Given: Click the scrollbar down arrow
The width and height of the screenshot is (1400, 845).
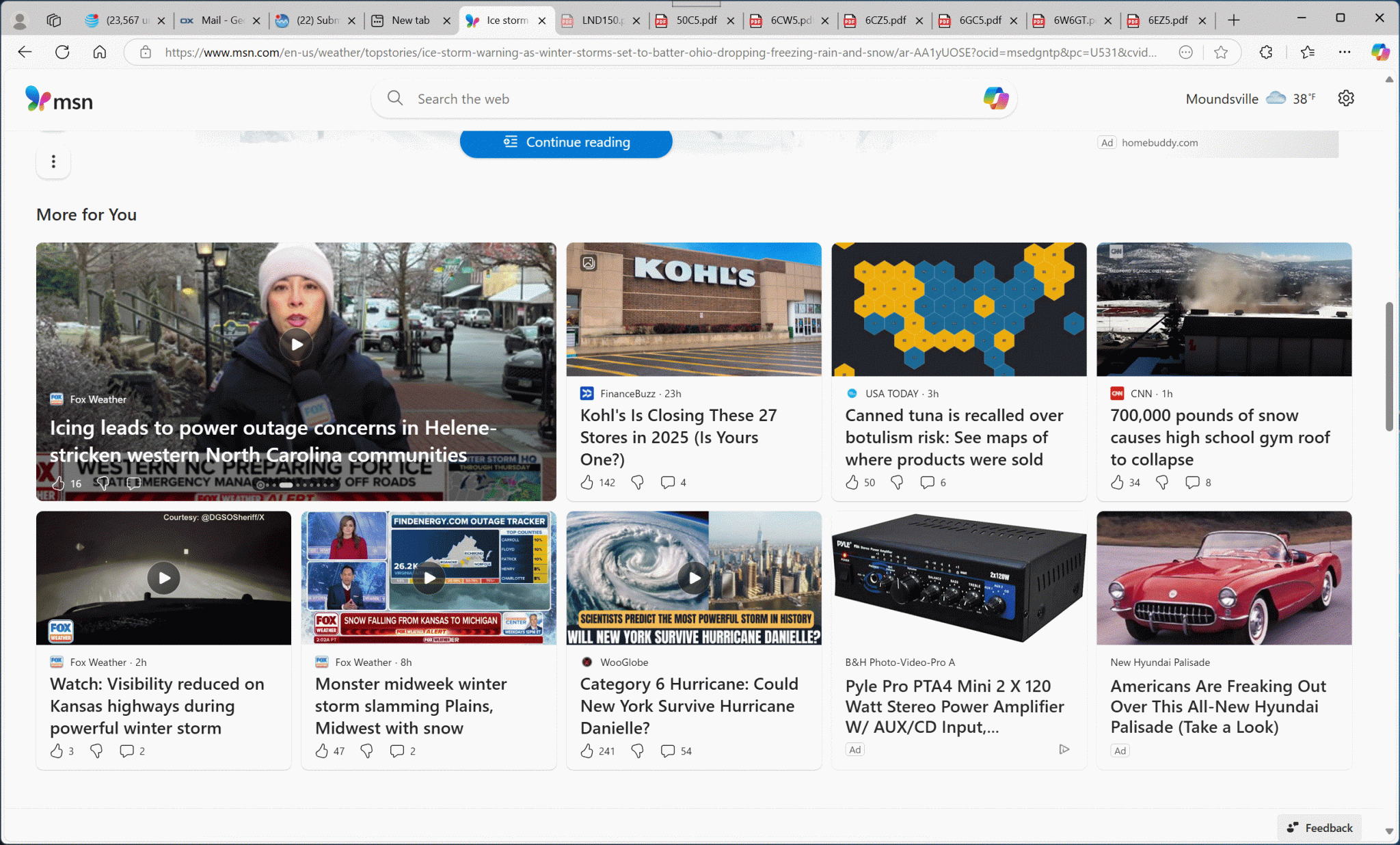Looking at the screenshot, I should tap(1389, 831).
